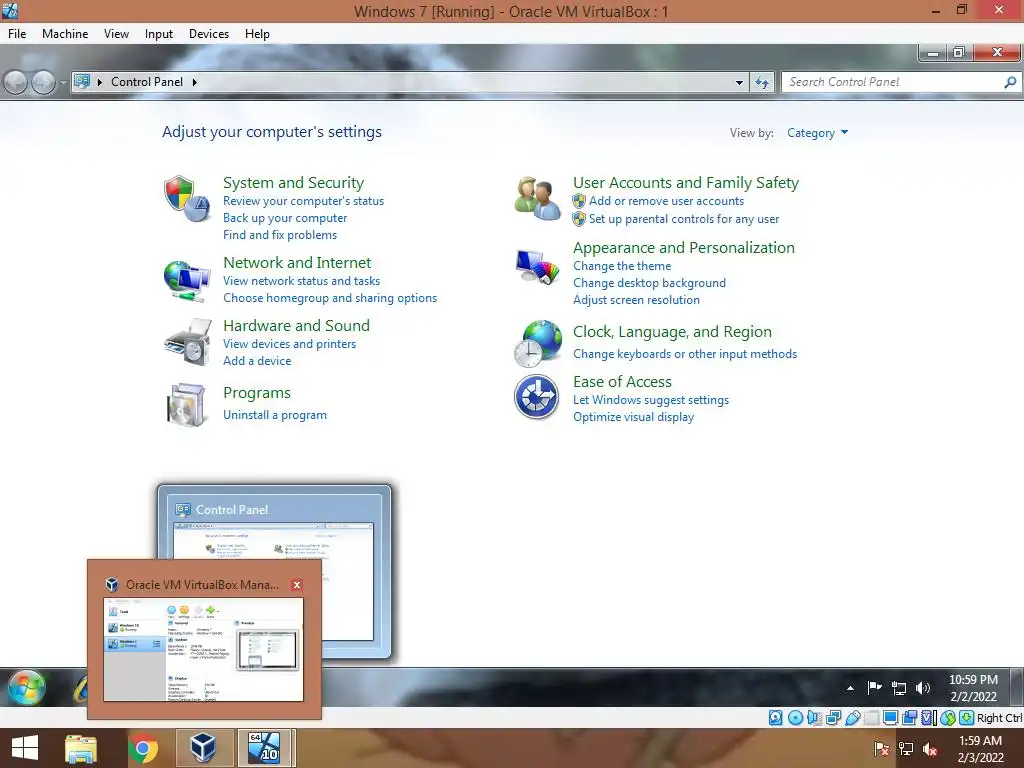Click the VirtualBox shared folders indicator
The height and width of the screenshot is (768, 1024).
[871, 718]
